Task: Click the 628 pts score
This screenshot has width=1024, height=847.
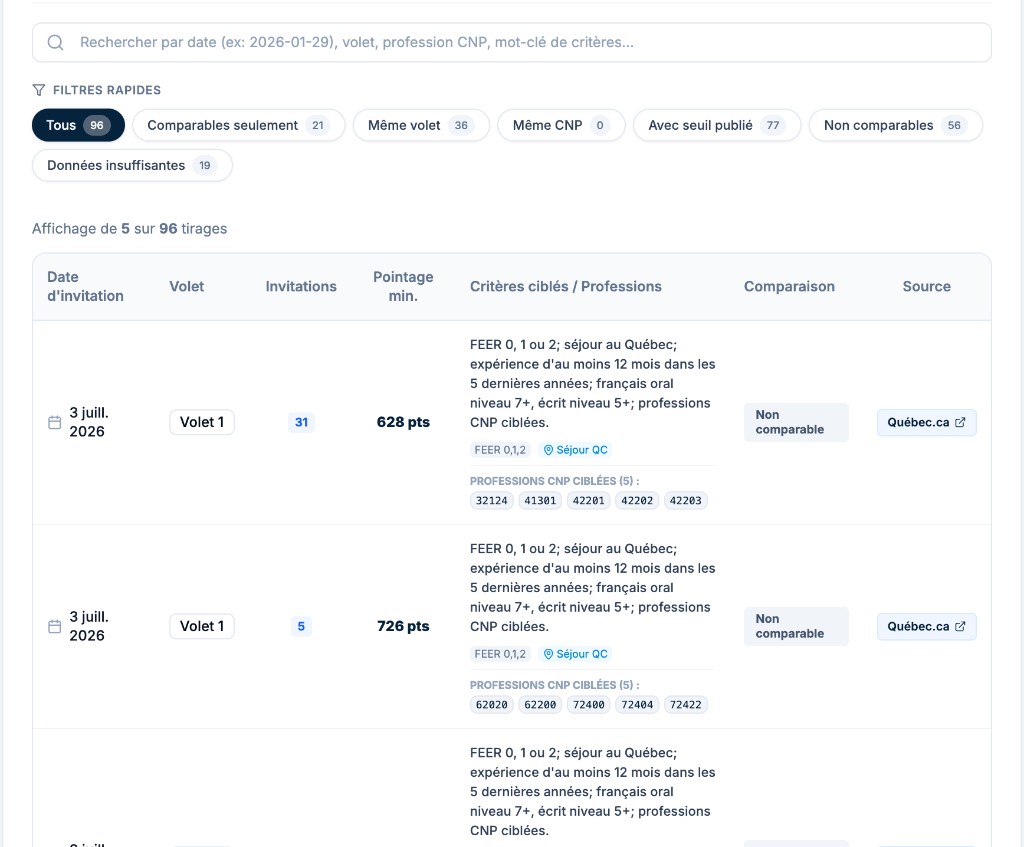Action: 403,422
